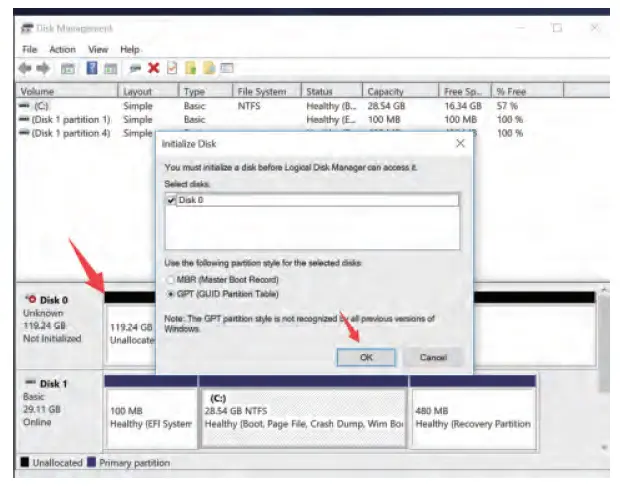Viewport: 620px width, 488px height.
Task: Click drive icon of Disk 1 partition 4 row
Action: pos(24,132)
